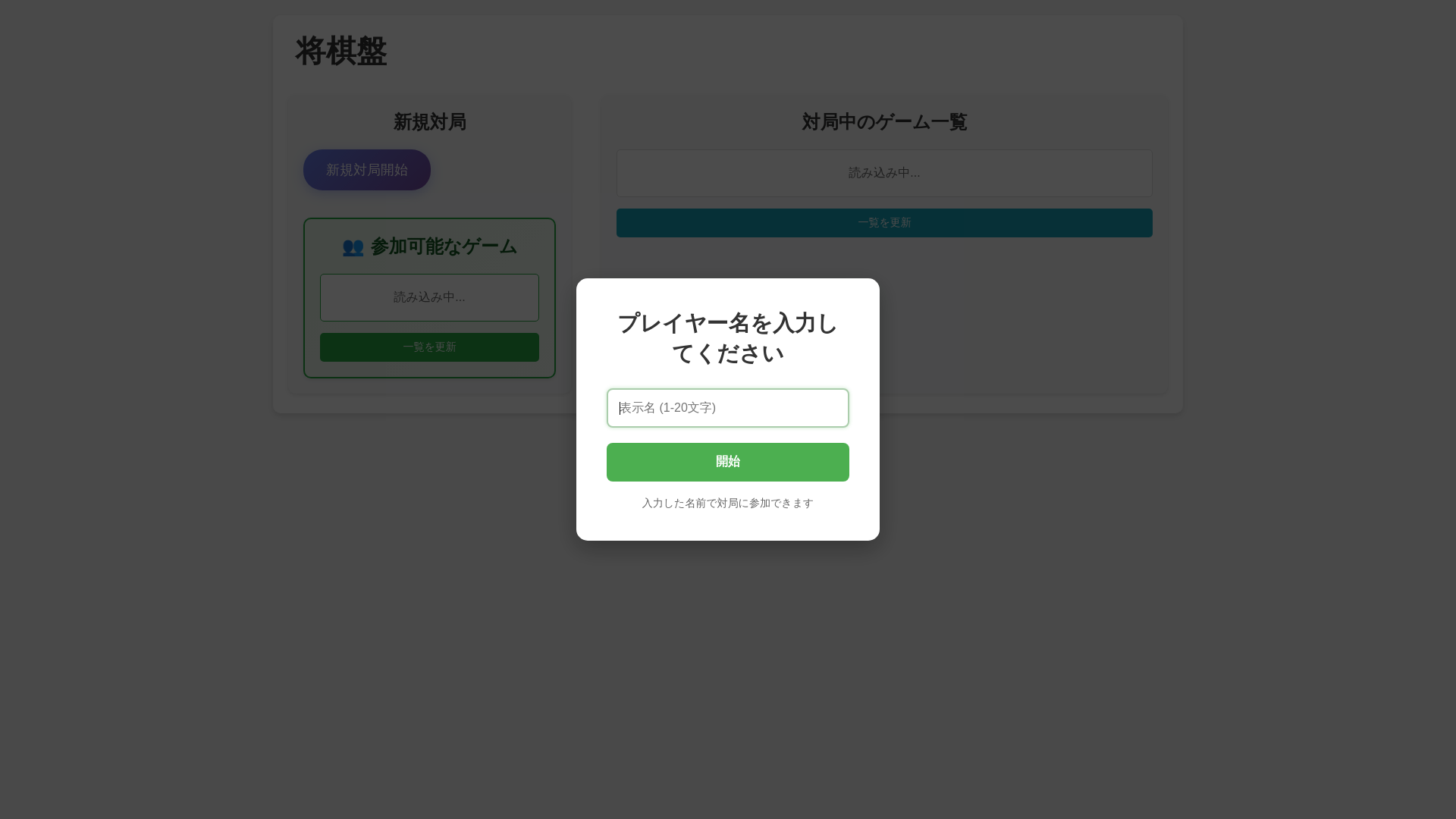Click 一覧を更新 under 対局中のゲーム一覧
1456x819 pixels.
click(884, 223)
